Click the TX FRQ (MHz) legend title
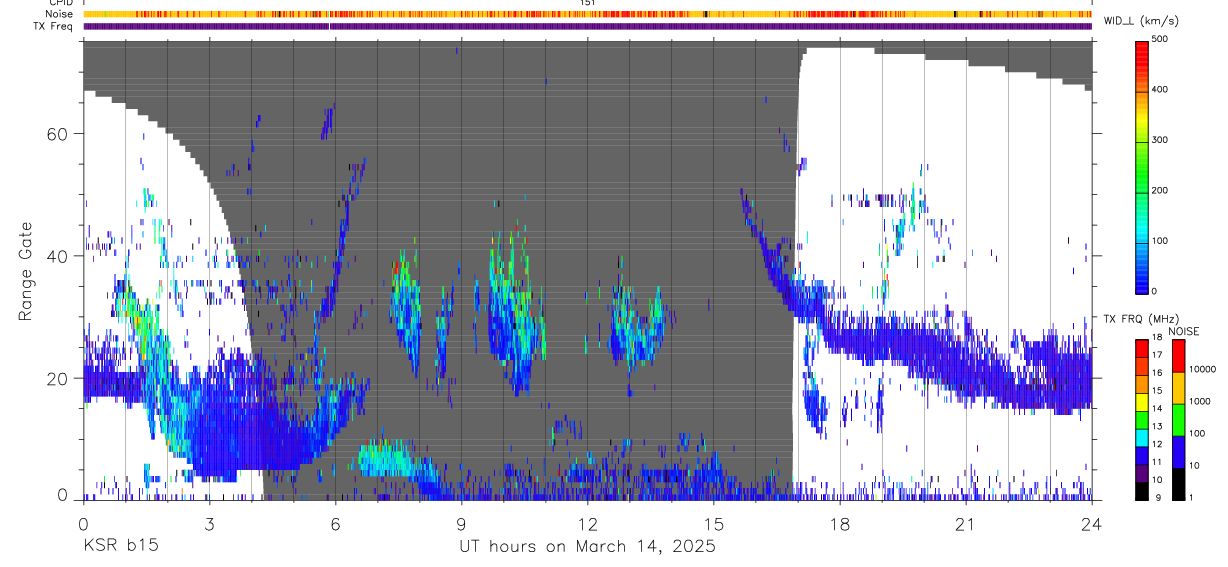Screen dimensions: 1228x567 [x=1143, y=319]
